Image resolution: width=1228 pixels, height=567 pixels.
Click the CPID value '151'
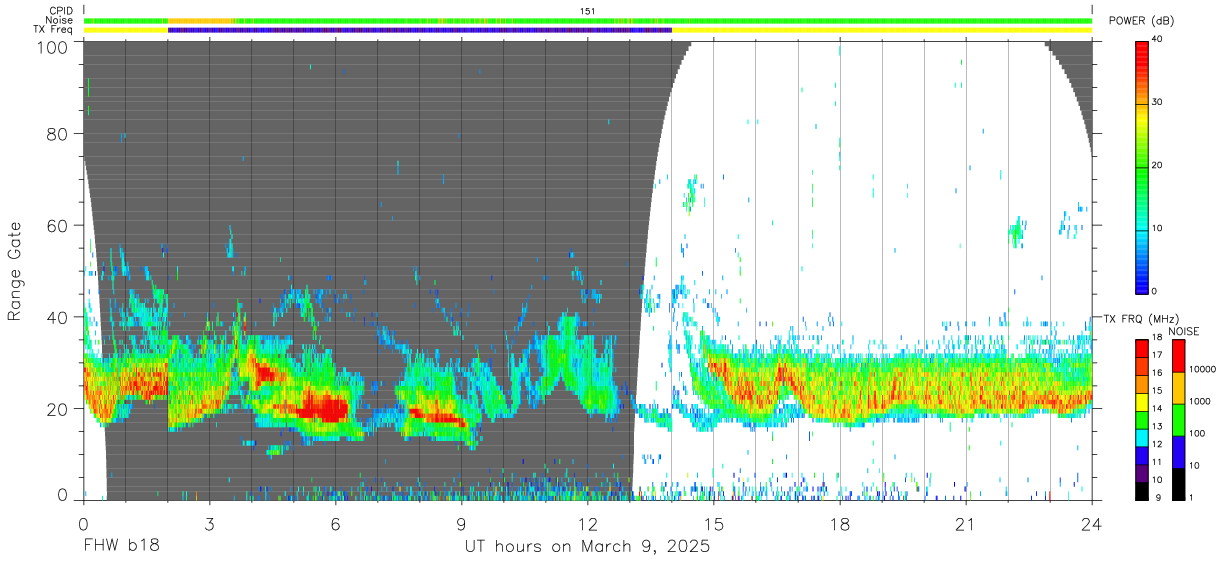pyautogui.click(x=588, y=11)
